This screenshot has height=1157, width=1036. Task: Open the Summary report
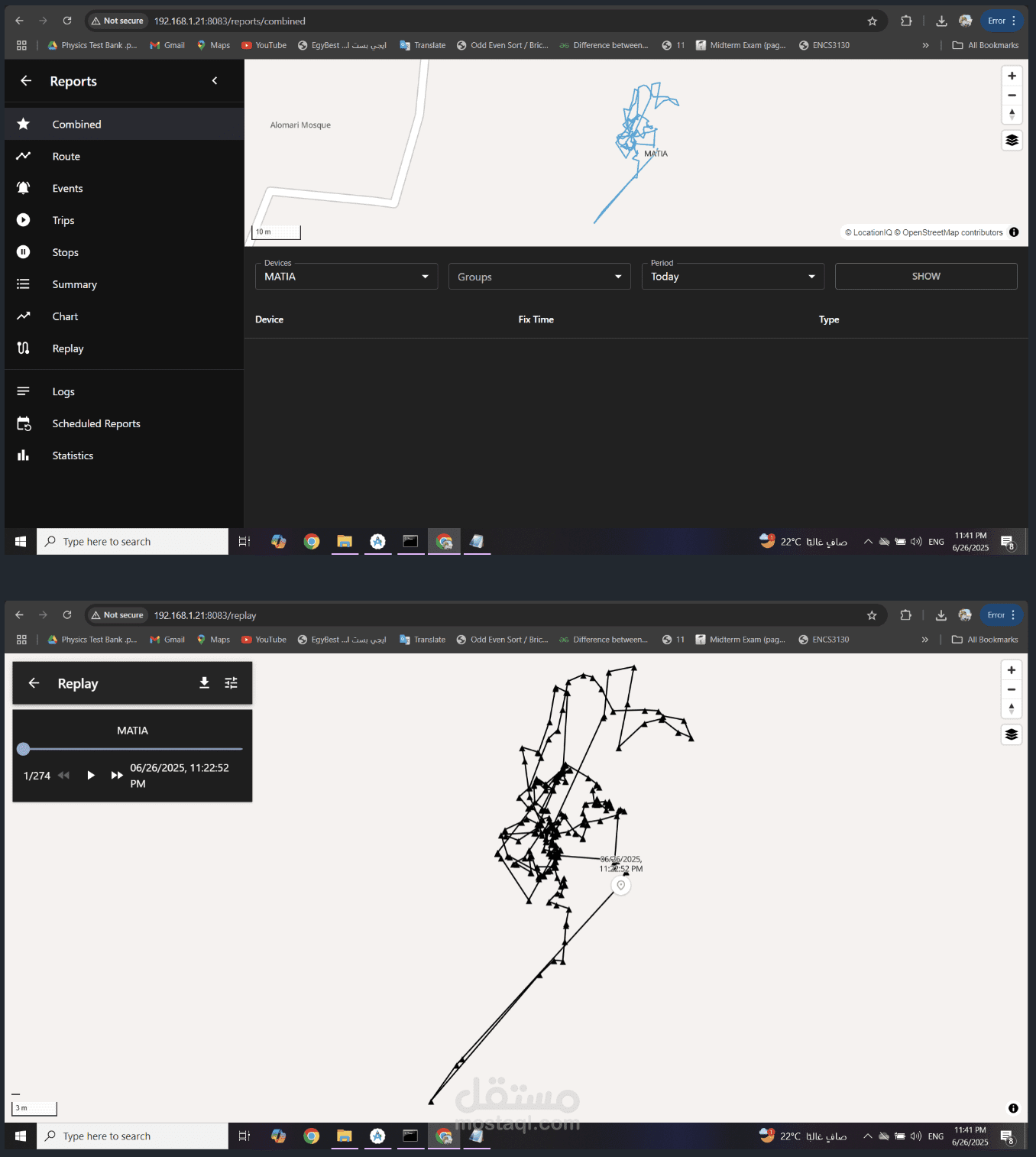point(125,284)
